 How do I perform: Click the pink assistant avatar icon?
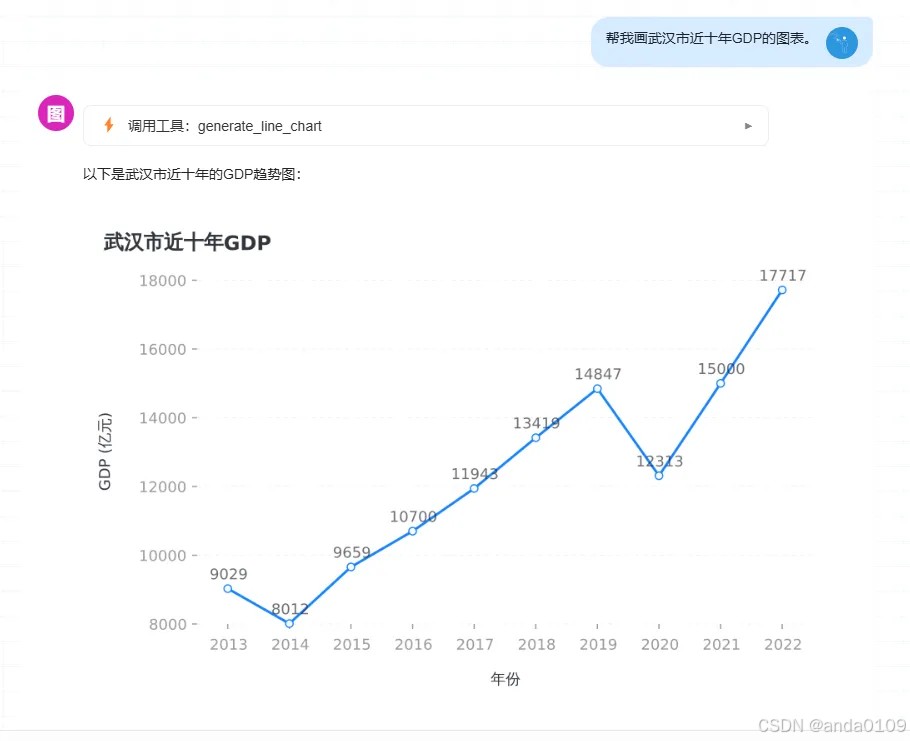(x=56, y=113)
